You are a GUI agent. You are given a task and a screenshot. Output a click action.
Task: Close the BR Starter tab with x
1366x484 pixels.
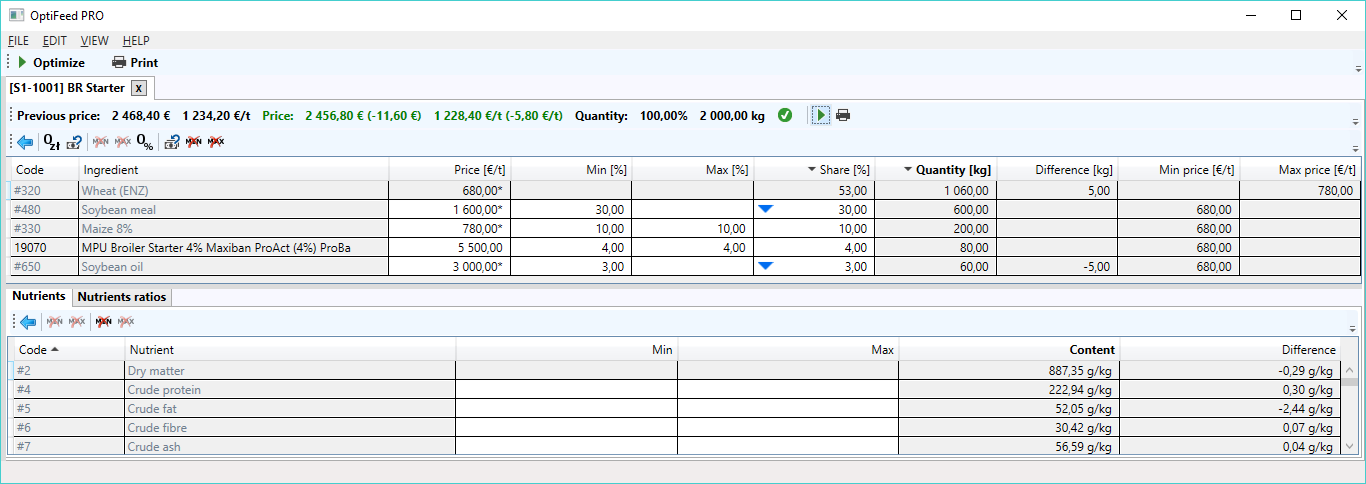coord(139,88)
